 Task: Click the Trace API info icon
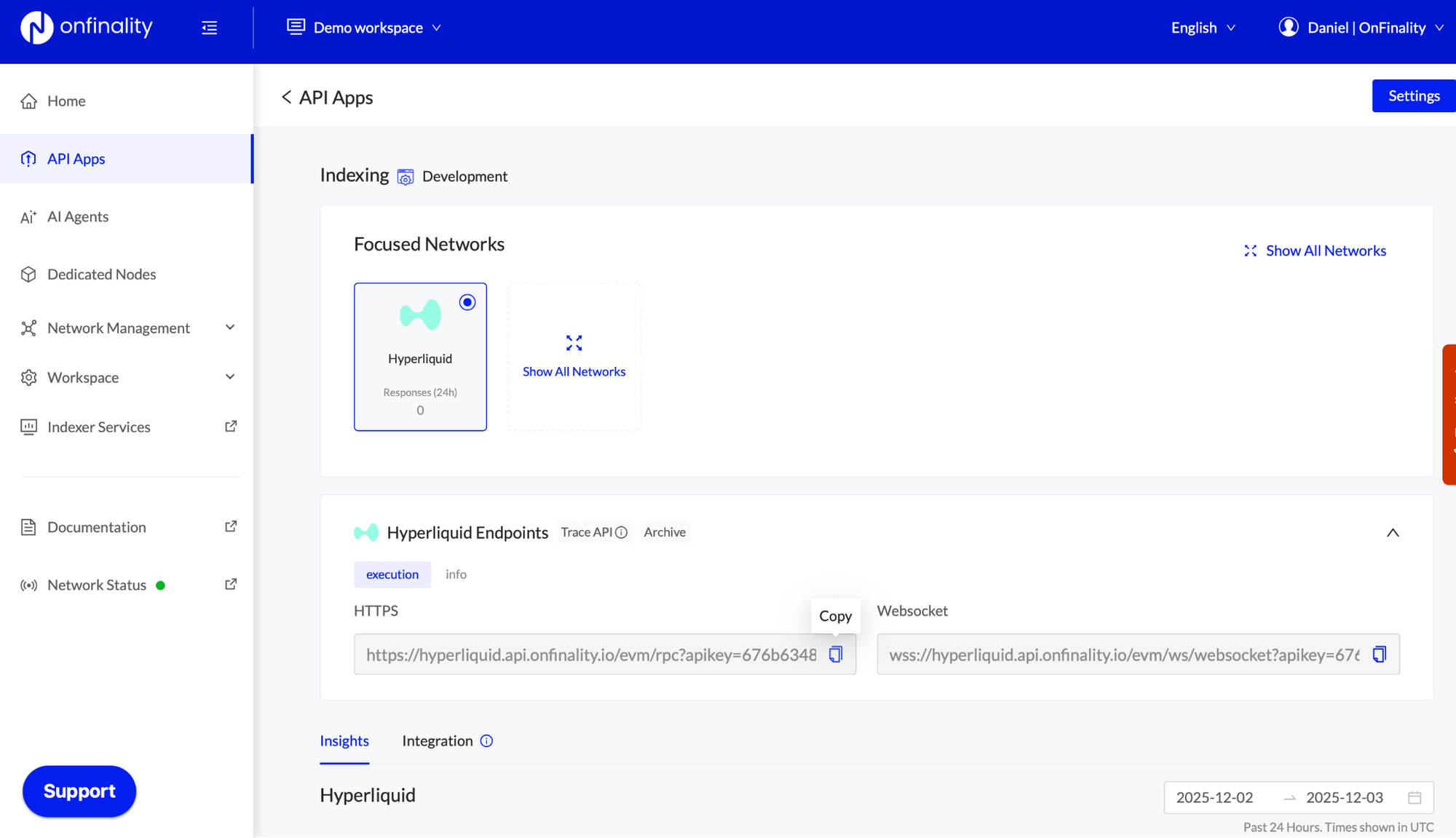point(622,531)
